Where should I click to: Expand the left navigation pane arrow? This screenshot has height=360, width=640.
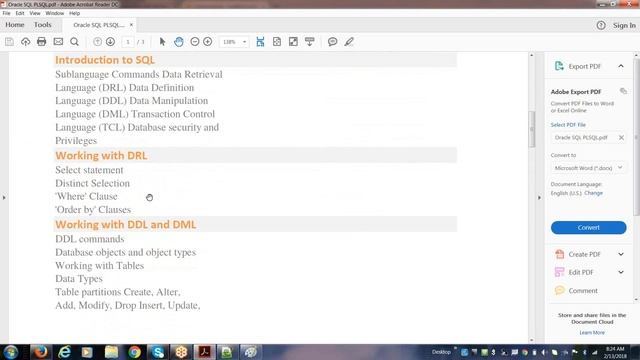tap(4, 198)
